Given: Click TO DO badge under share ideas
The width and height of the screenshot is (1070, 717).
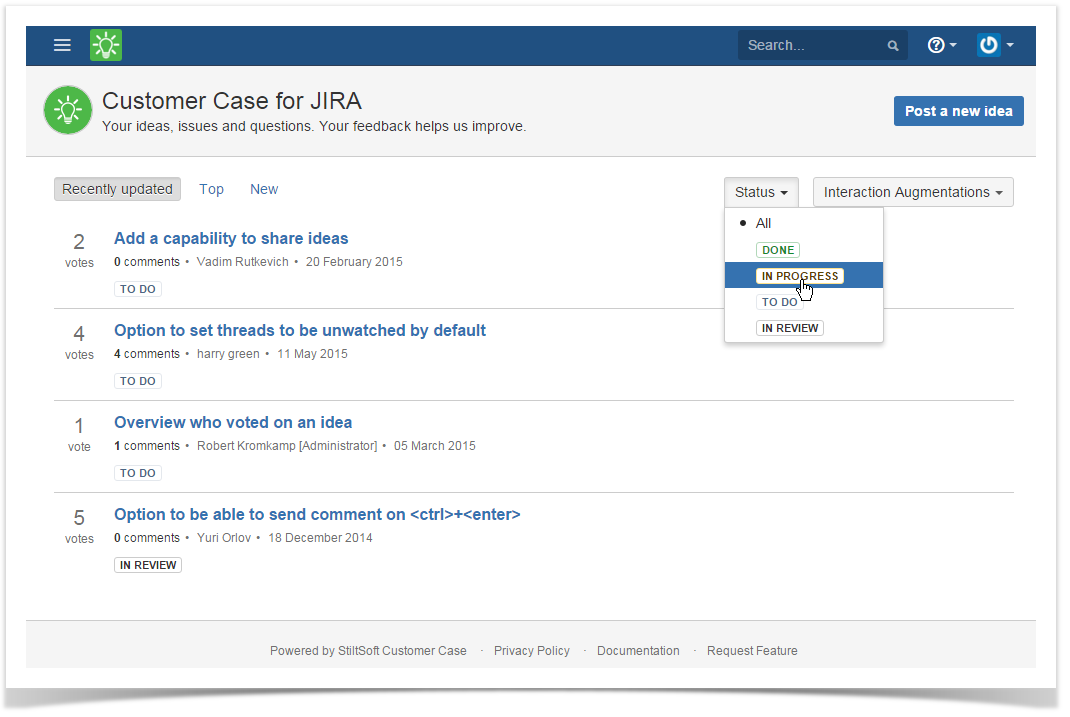Looking at the screenshot, I should click(138, 289).
